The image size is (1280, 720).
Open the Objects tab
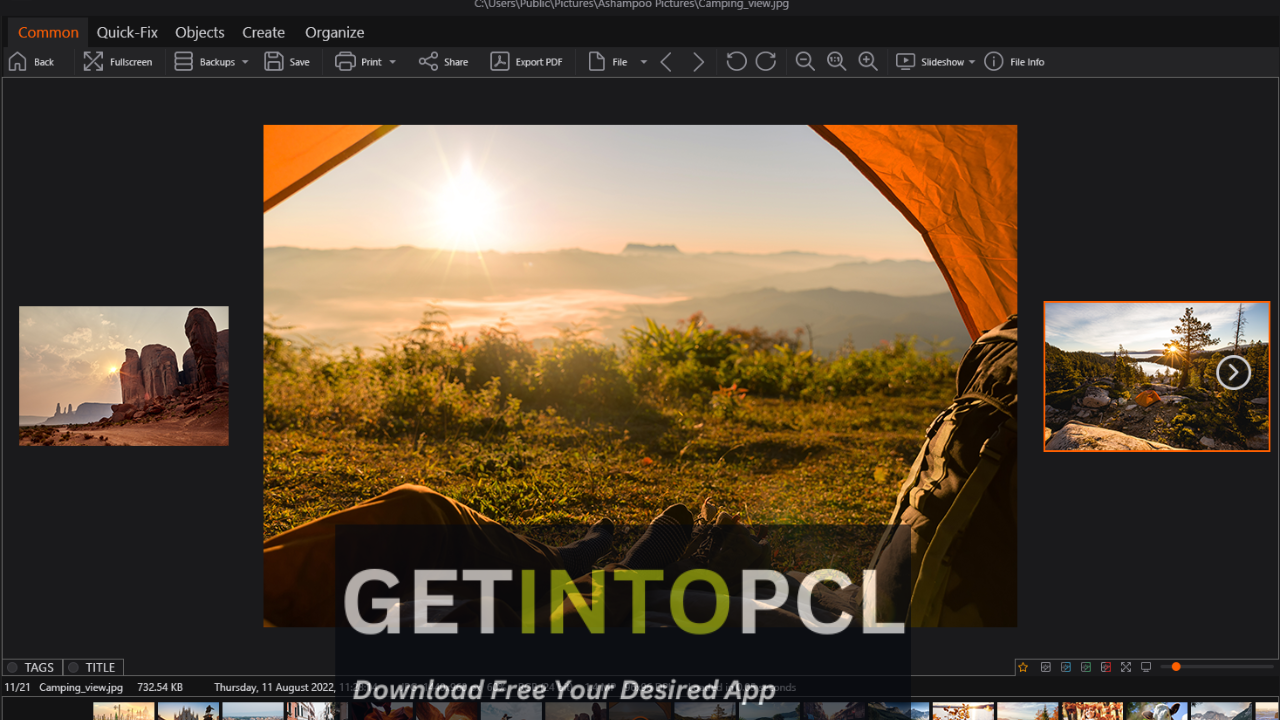200,32
